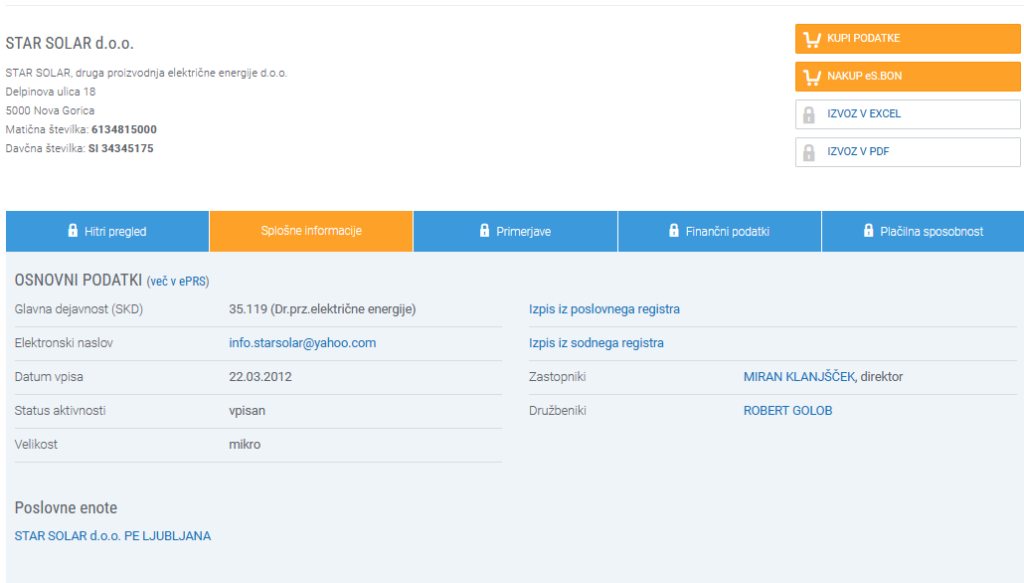
Task: Click the lock icon on IZVOZ V PDF
Action: tap(808, 153)
